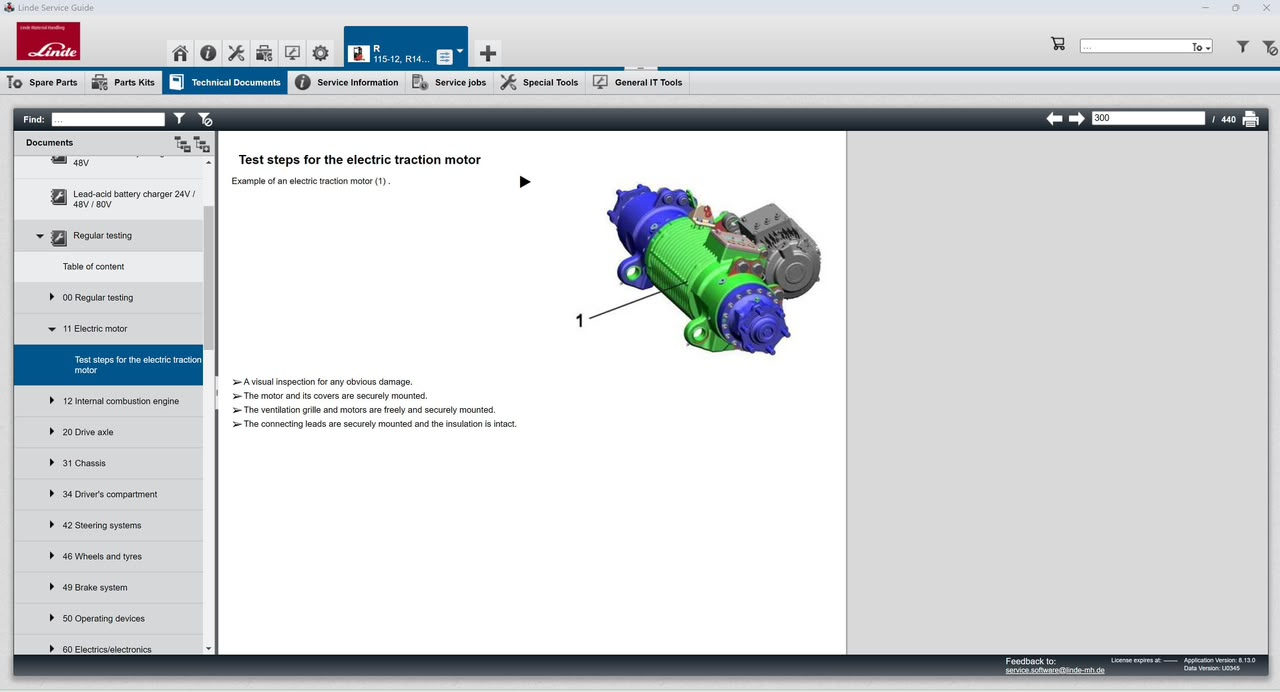
Task: Go to next page with right arrow
Action: [x=1077, y=119]
